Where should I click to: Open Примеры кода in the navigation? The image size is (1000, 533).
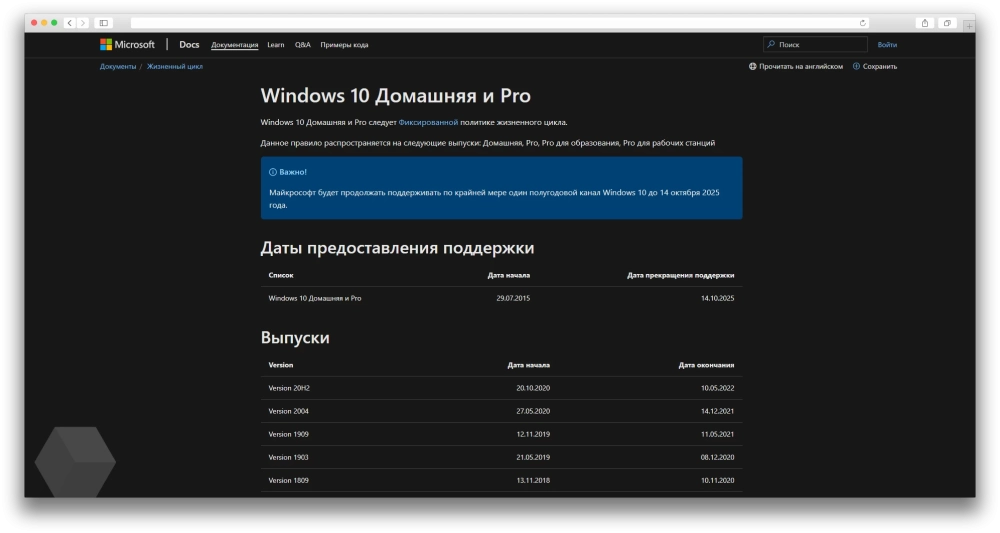[x=345, y=45]
